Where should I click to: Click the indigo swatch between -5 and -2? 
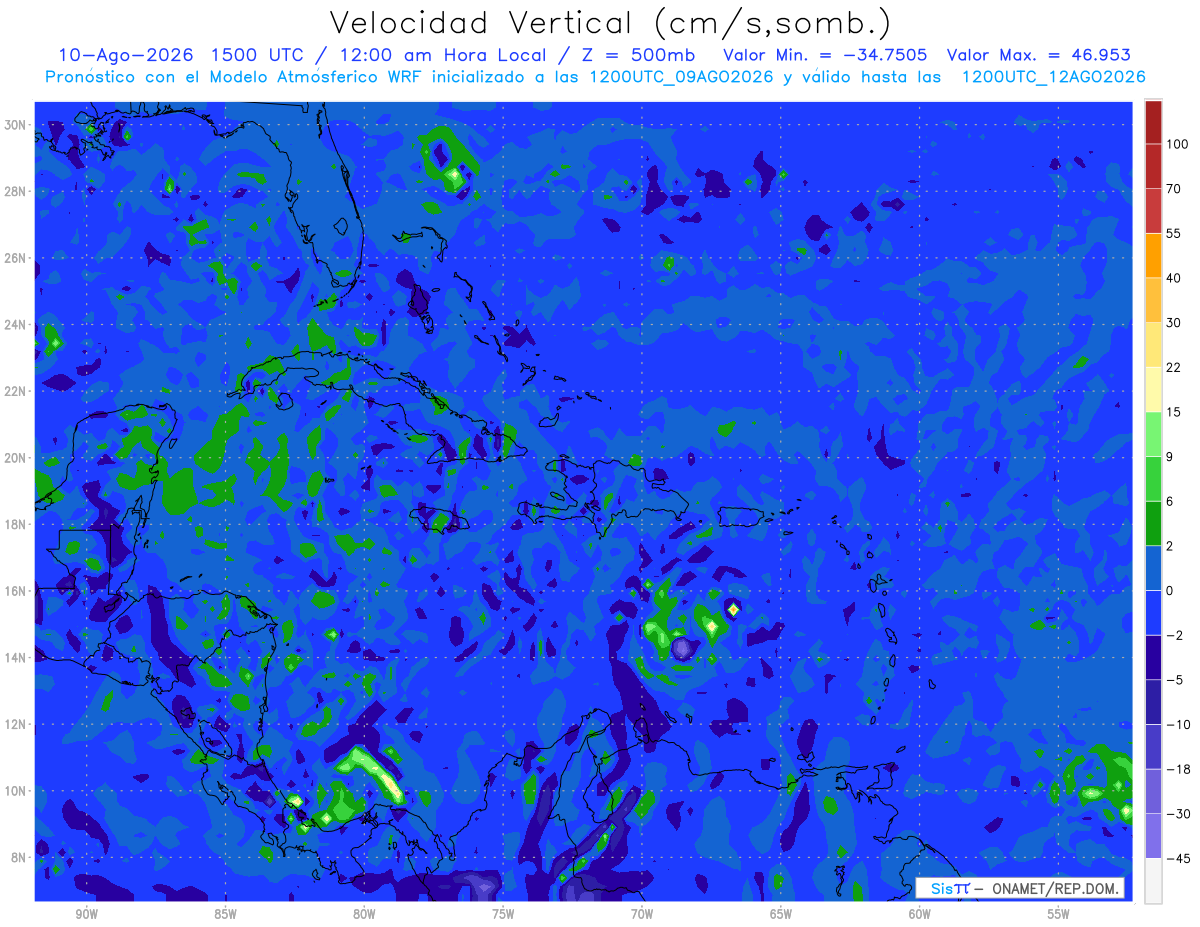[x=1153, y=657]
